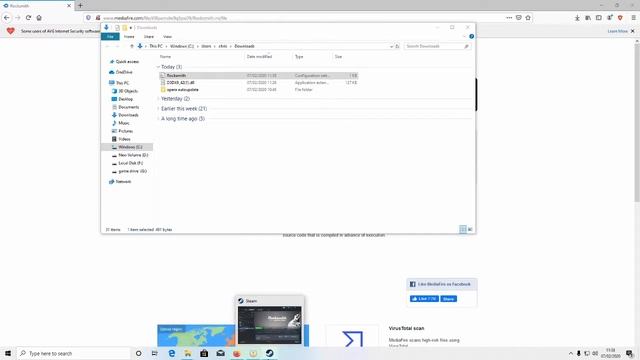This screenshot has width=640, height=360.
Task: Expand the Yesterday group
Action: 158,99
